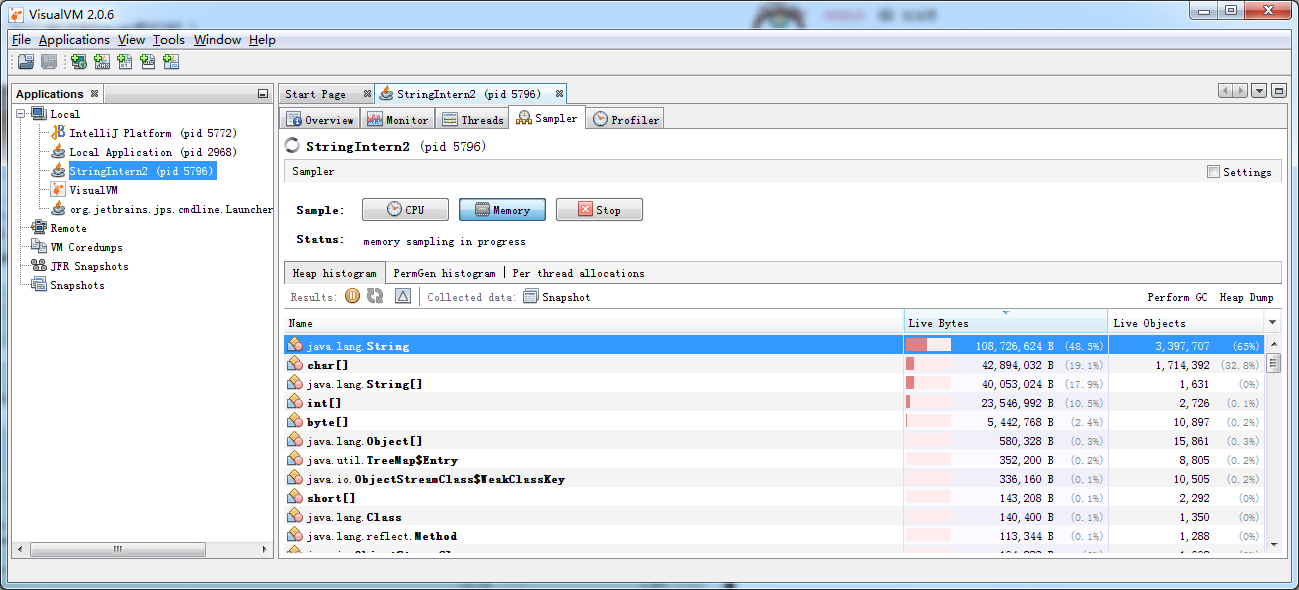
Task: Open the Help menu
Action: click(262, 40)
